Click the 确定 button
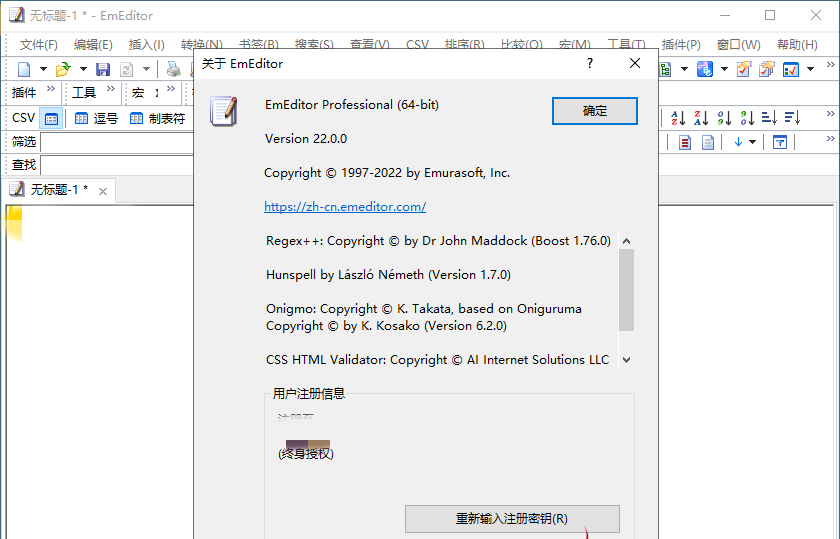Screen dimensions: 840x539 (x=595, y=111)
